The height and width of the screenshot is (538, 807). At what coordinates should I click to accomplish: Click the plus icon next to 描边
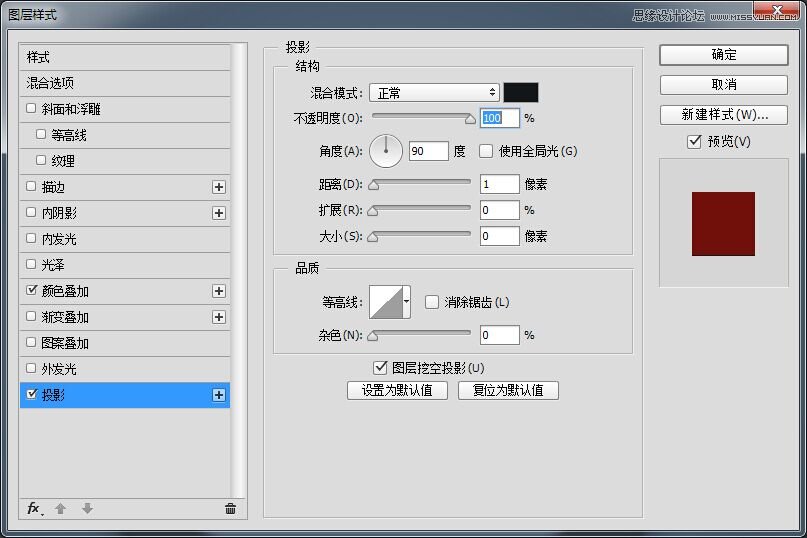tap(219, 187)
